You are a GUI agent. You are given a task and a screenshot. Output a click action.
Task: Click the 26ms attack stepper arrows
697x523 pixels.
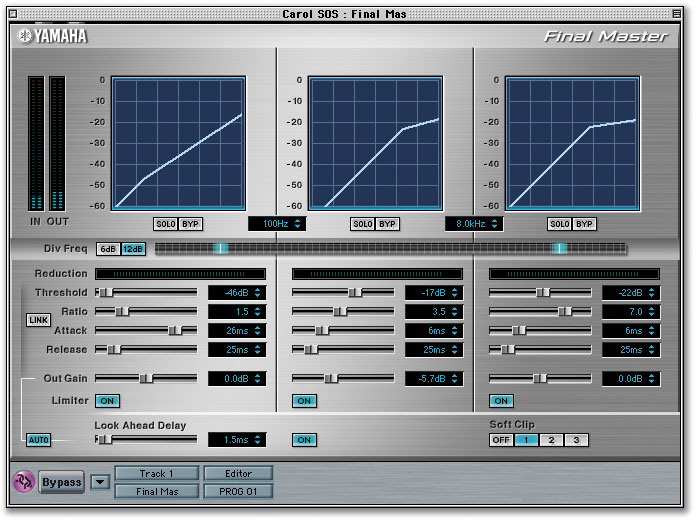click(257, 331)
